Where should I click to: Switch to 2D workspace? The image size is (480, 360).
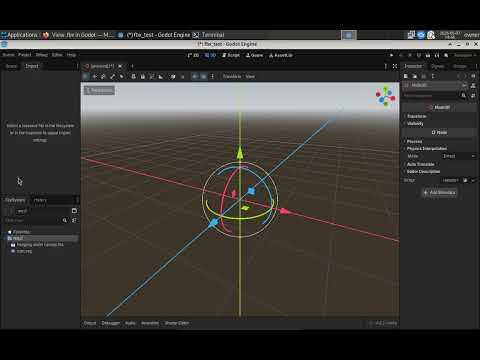[x=193, y=55]
